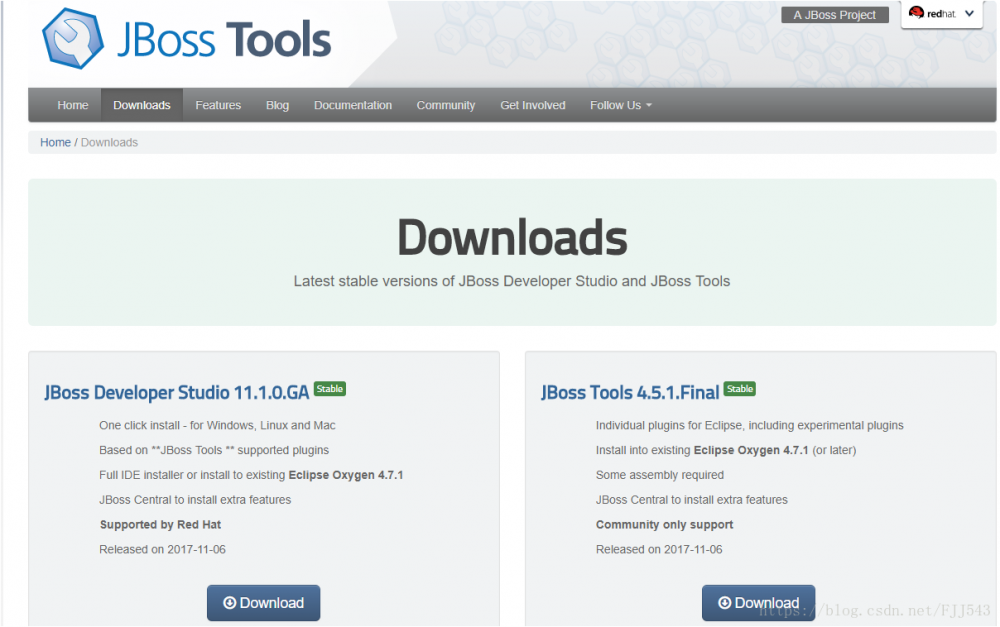Click 'Latest stable versions of JBoss Developer Studio' subtitle
1000x627 pixels.
pyautogui.click(x=512, y=281)
